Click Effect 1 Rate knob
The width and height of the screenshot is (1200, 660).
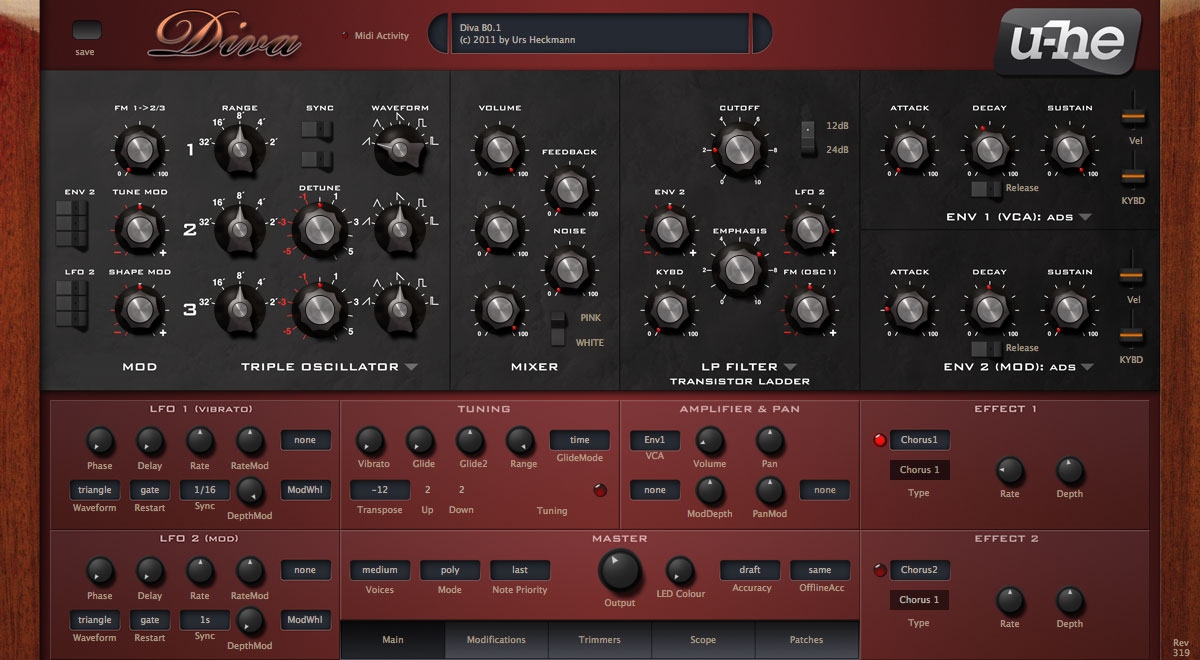1010,470
